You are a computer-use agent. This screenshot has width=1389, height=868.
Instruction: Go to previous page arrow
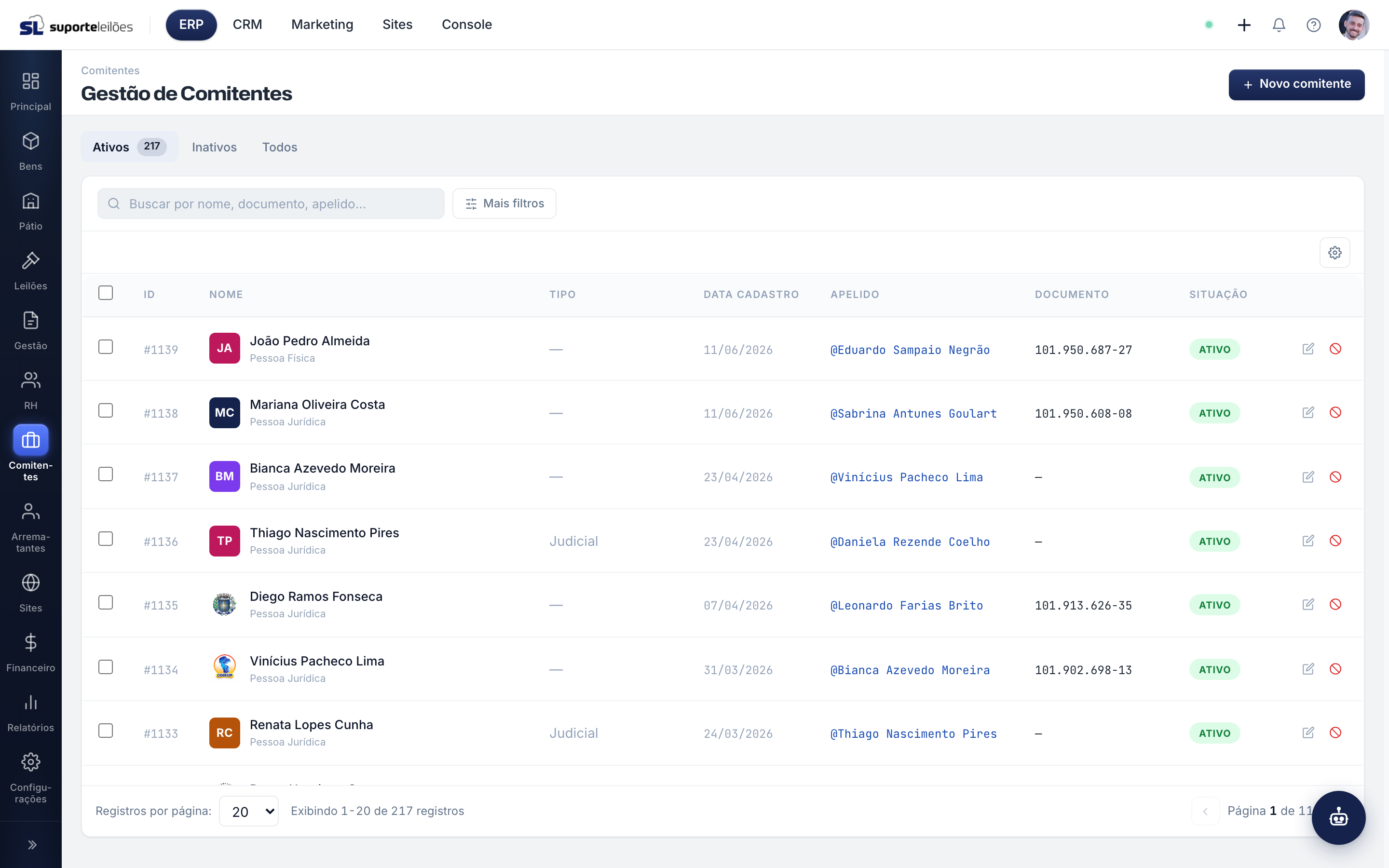tap(1205, 811)
